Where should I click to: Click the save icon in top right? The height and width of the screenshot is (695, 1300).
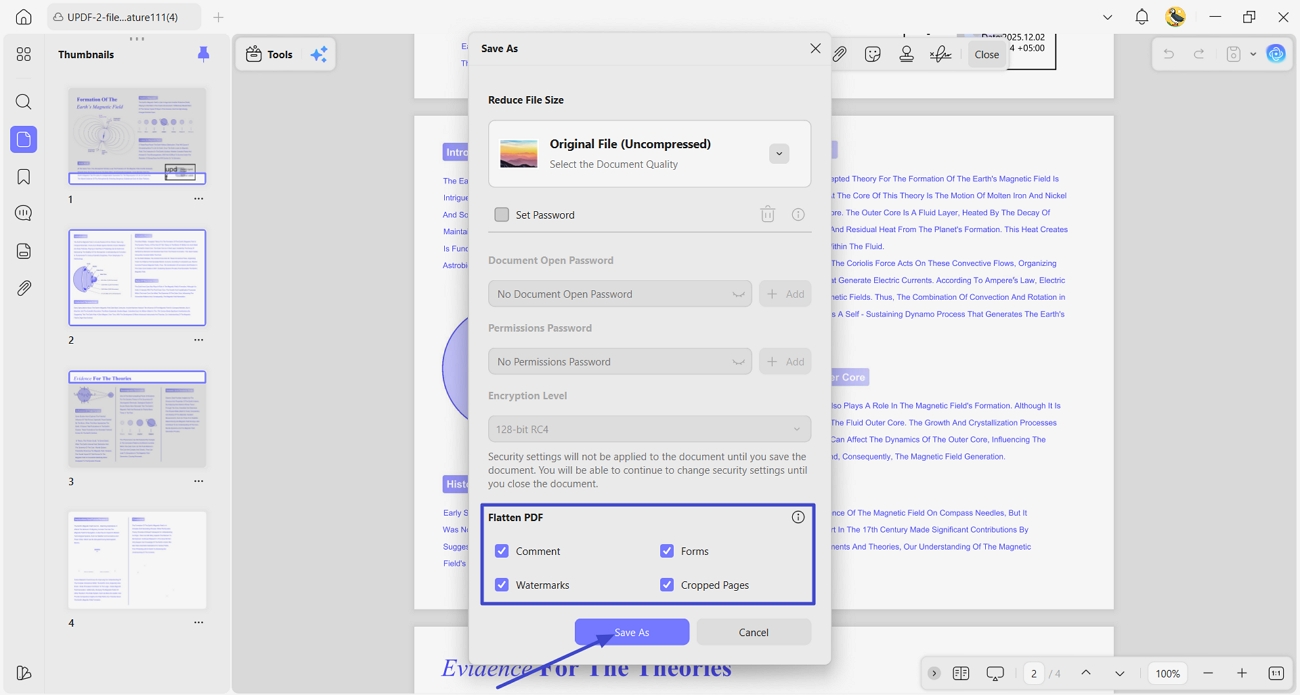1234,54
